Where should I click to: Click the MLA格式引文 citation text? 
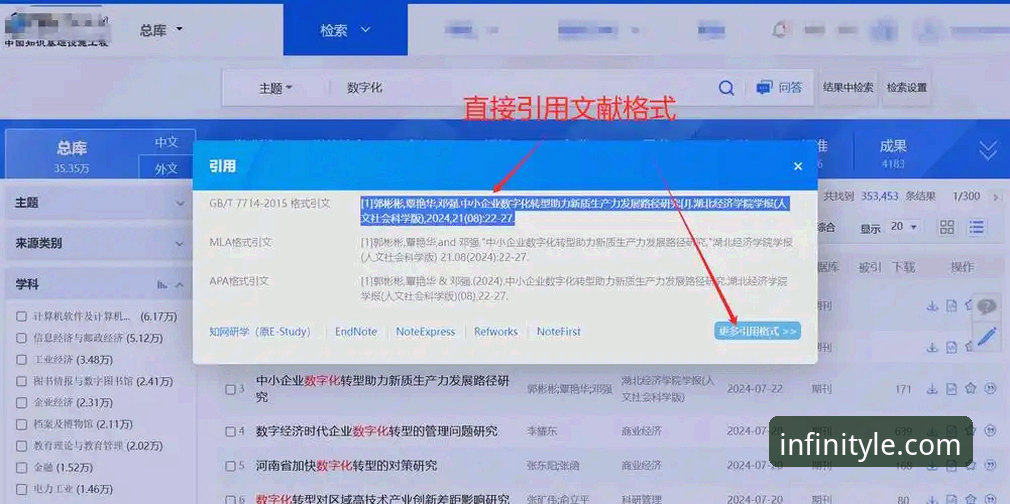(x=576, y=249)
